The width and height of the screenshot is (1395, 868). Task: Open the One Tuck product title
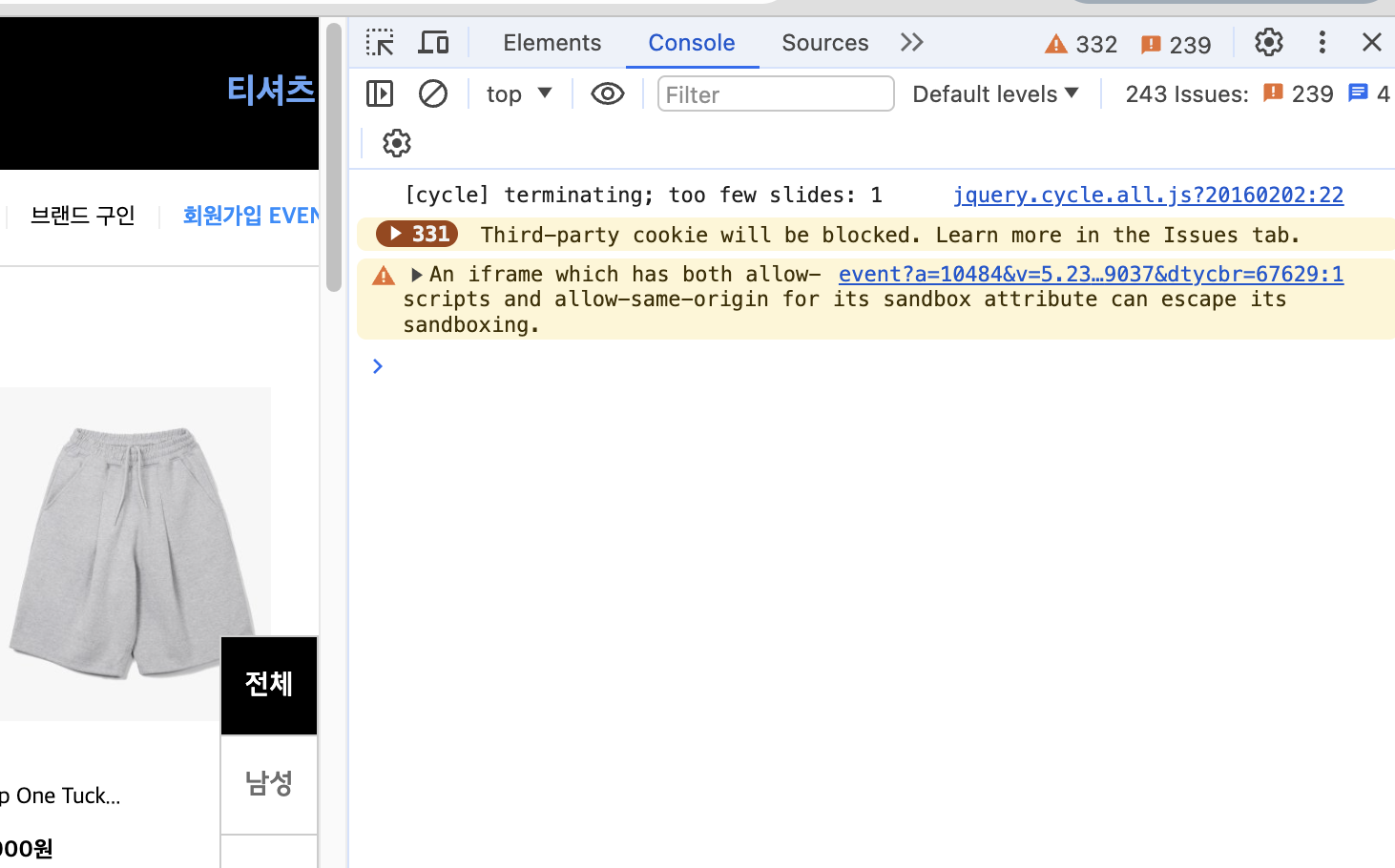click(60, 796)
